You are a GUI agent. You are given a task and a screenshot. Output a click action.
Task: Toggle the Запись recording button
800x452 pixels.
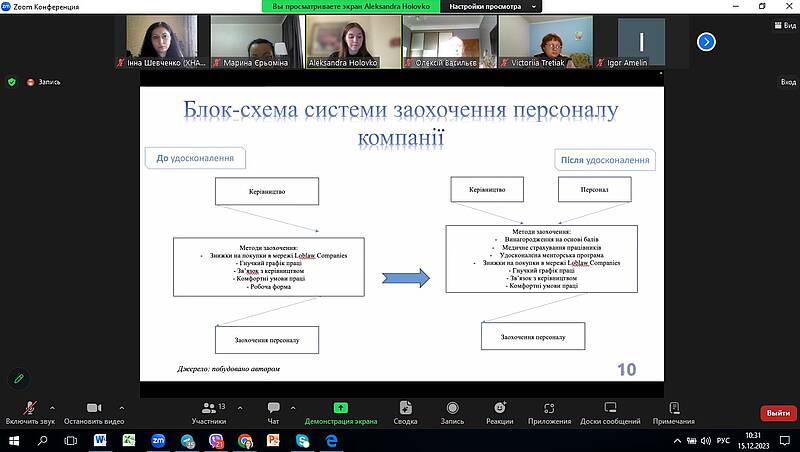click(452, 412)
